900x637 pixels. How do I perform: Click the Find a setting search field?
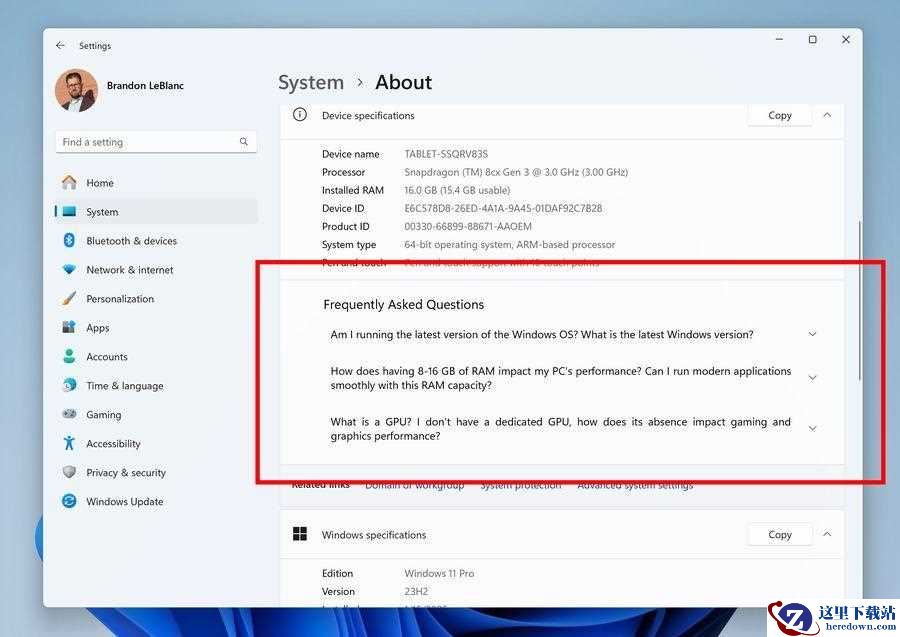pos(156,142)
